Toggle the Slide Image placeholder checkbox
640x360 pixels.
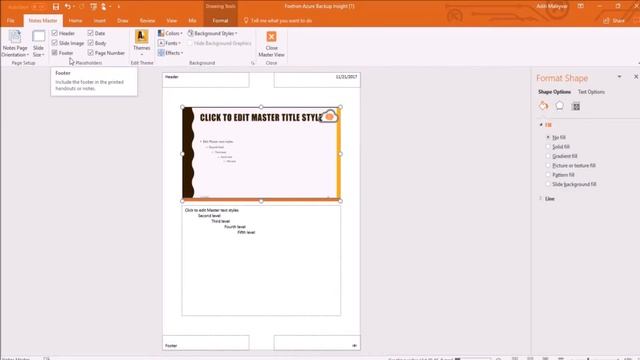tap(55, 43)
